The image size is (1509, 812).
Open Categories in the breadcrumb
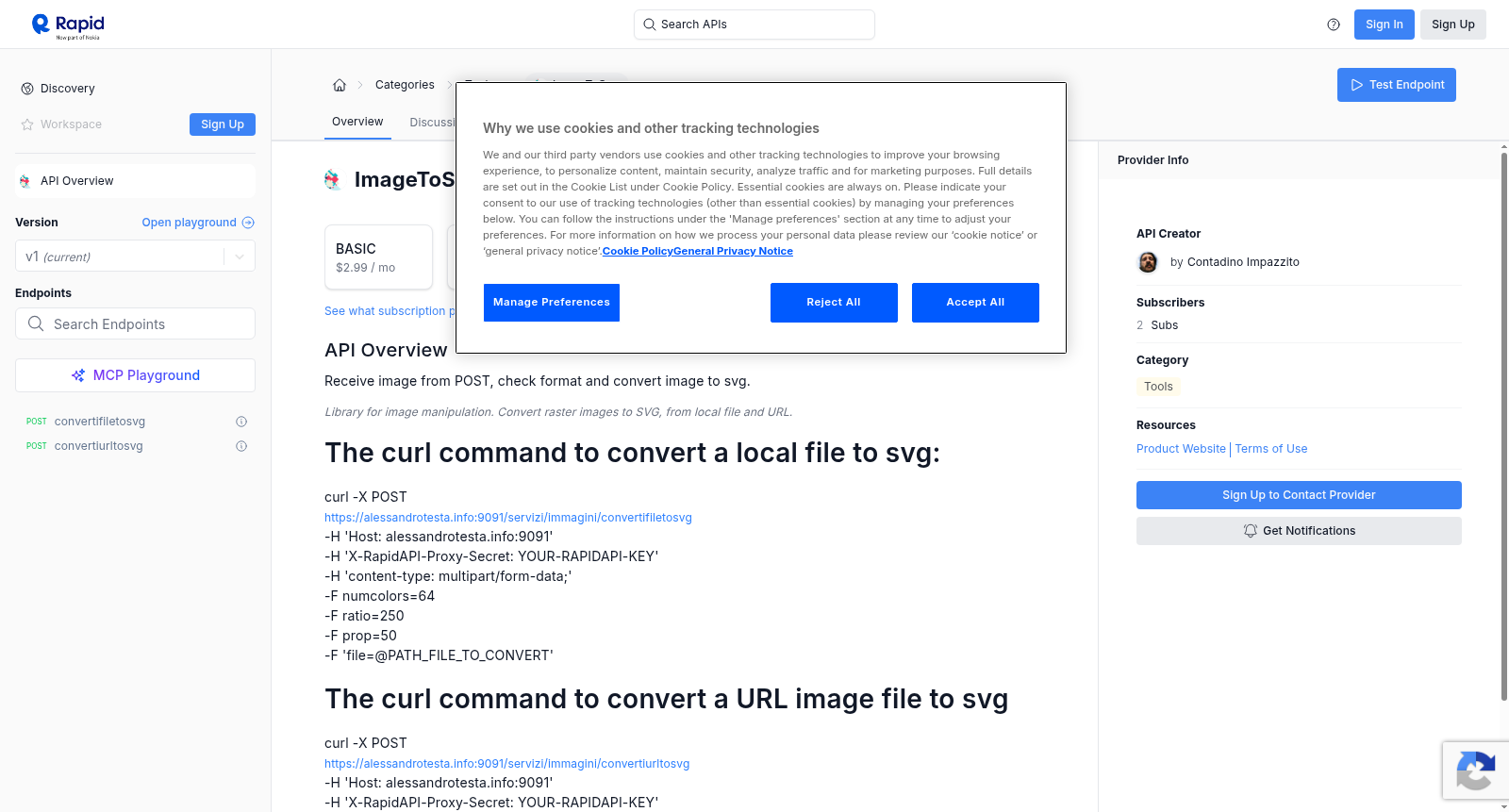pyautogui.click(x=405, y=85)
